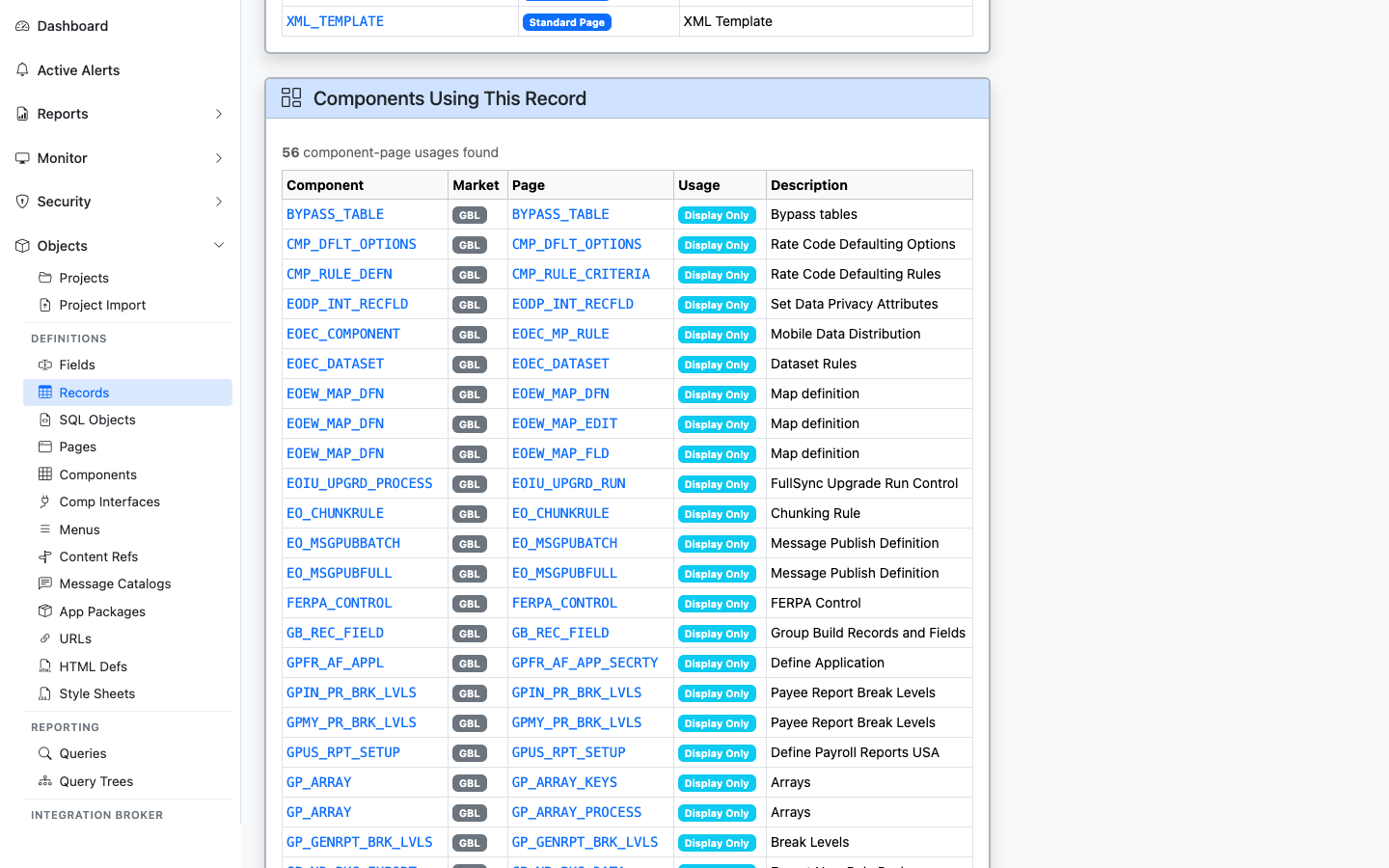Open EOEW_MAP_EDIT page link
Image resolution: width=1389 pixels, height=868 pixels.
564,423
